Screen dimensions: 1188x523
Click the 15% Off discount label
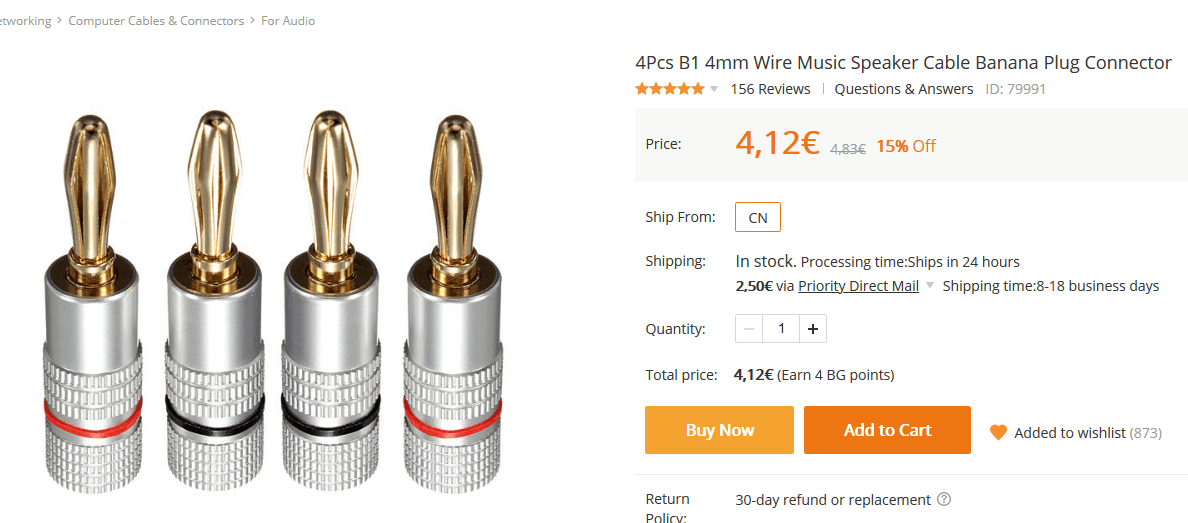(906, 146)
